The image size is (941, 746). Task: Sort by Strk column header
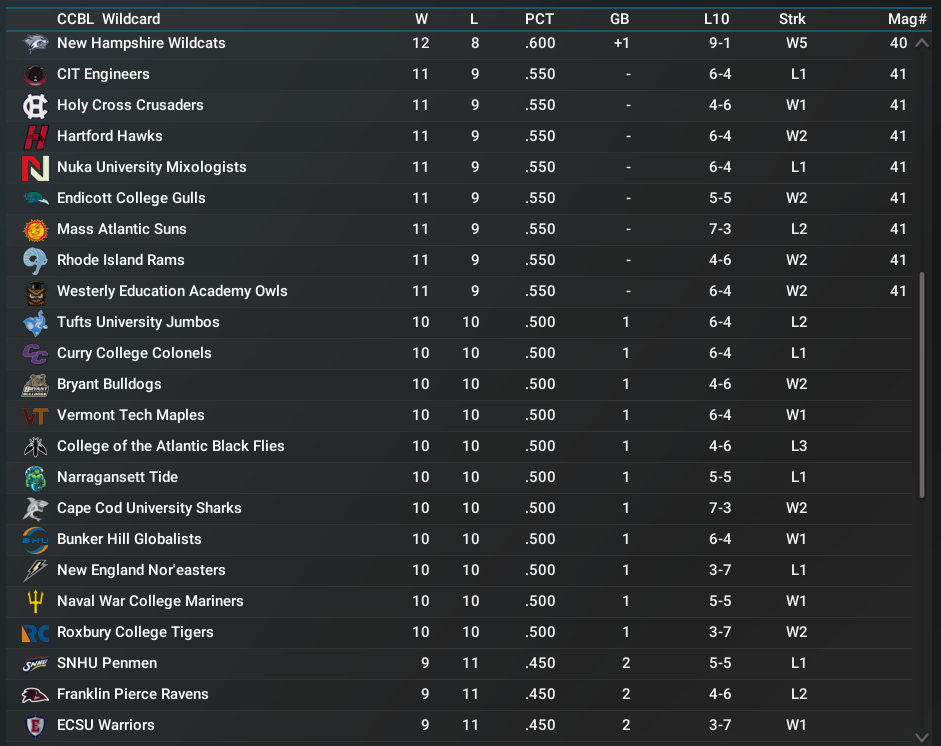pos(792,19)
